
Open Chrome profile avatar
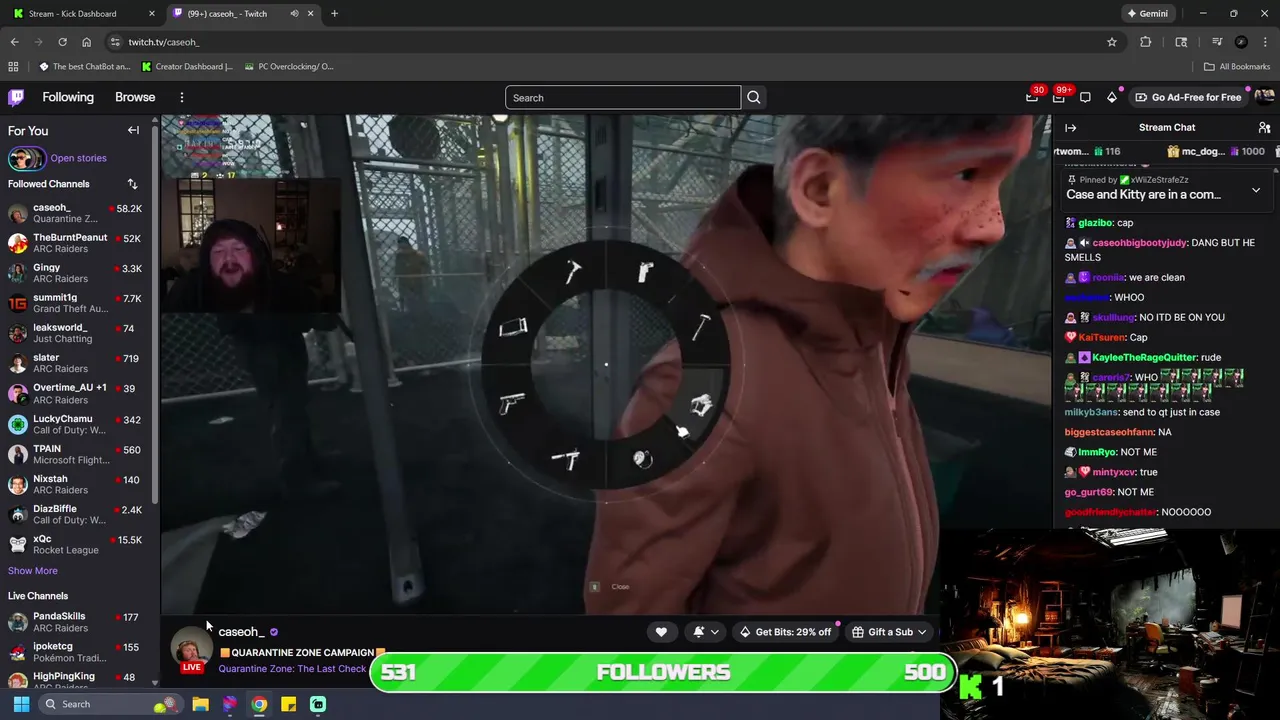click(x=1241, y=42)
